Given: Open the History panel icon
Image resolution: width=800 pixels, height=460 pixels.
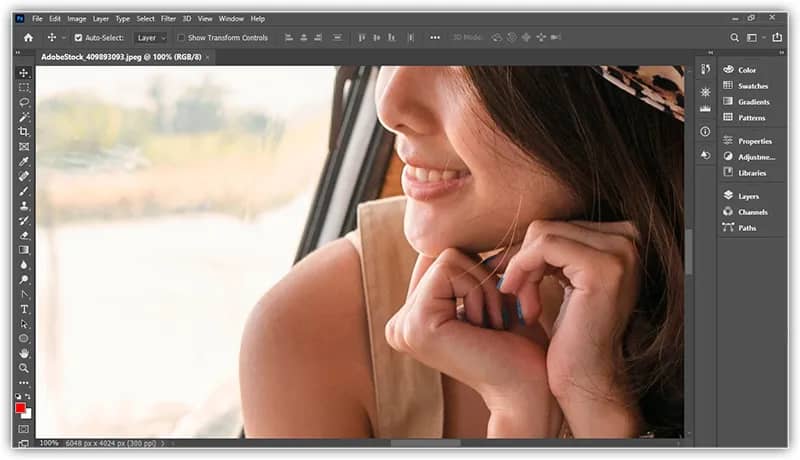Looking at the screenshot, I should pos(705,69).
